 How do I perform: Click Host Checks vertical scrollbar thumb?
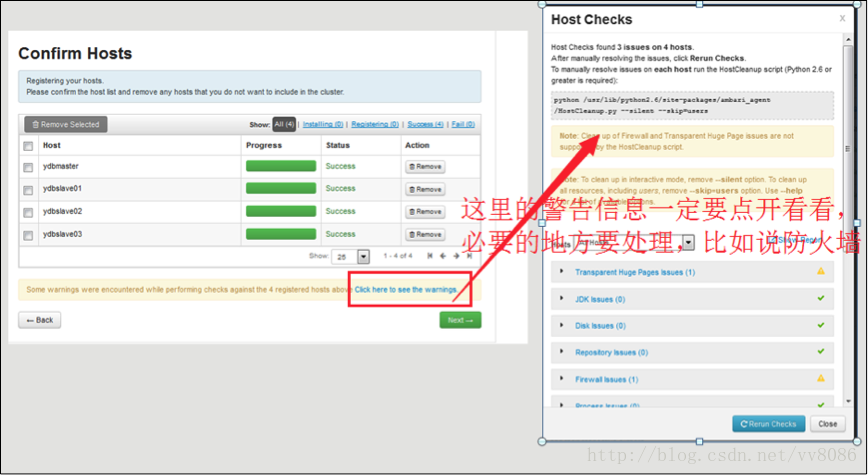pyautogui.click(x=848, y=148)
